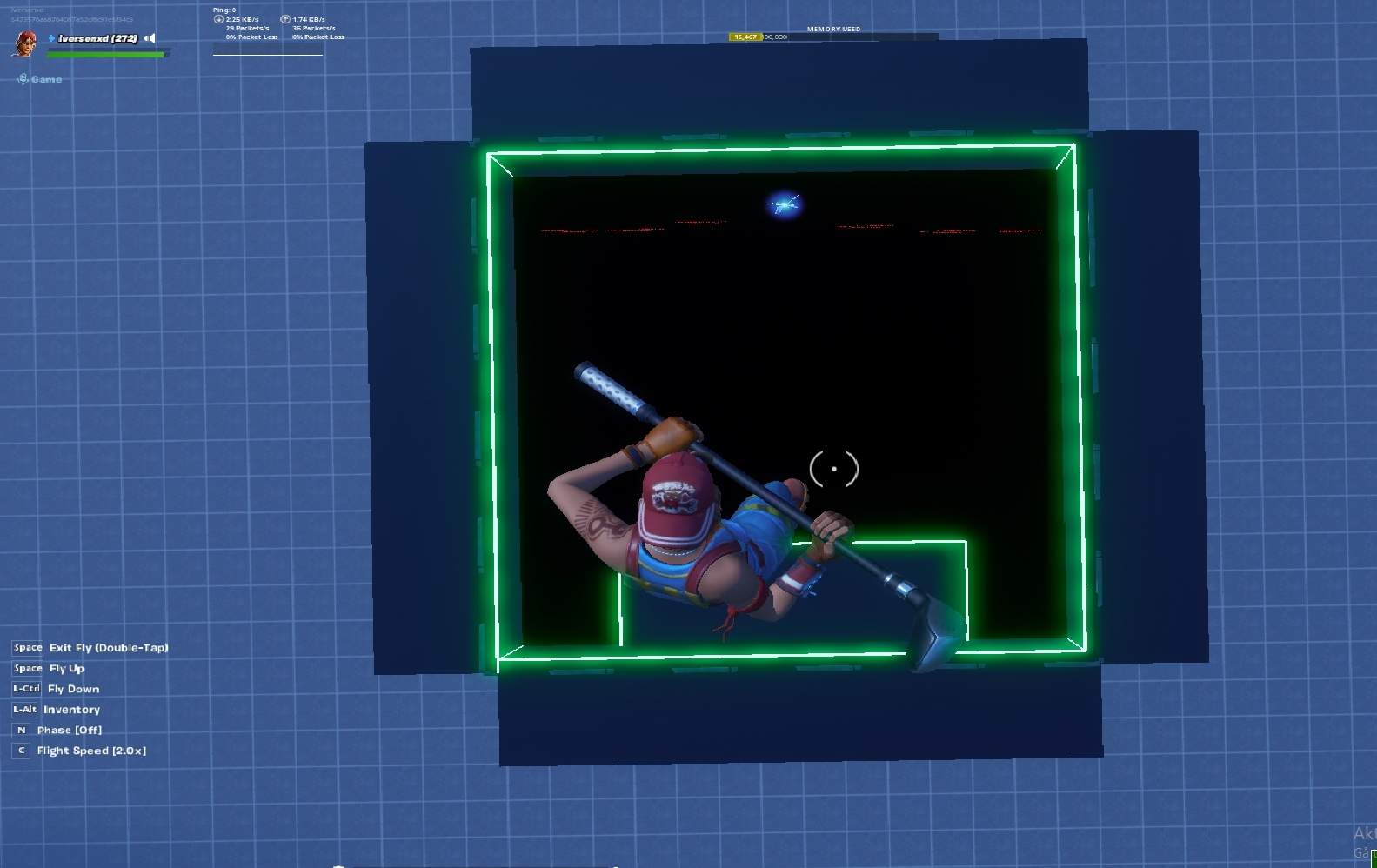This screenshot has width=1377, height=868.
Task: Click the speaker icon beside iversenxd
Action: [150, 38]
